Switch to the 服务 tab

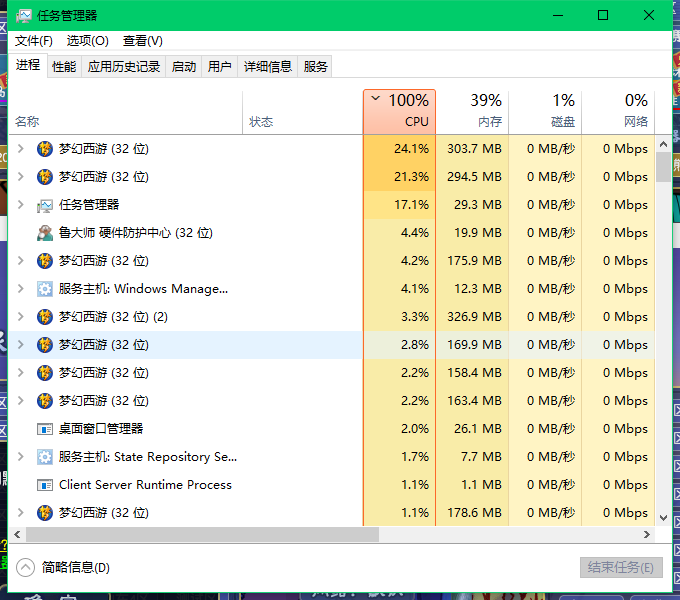click(315, 67)
